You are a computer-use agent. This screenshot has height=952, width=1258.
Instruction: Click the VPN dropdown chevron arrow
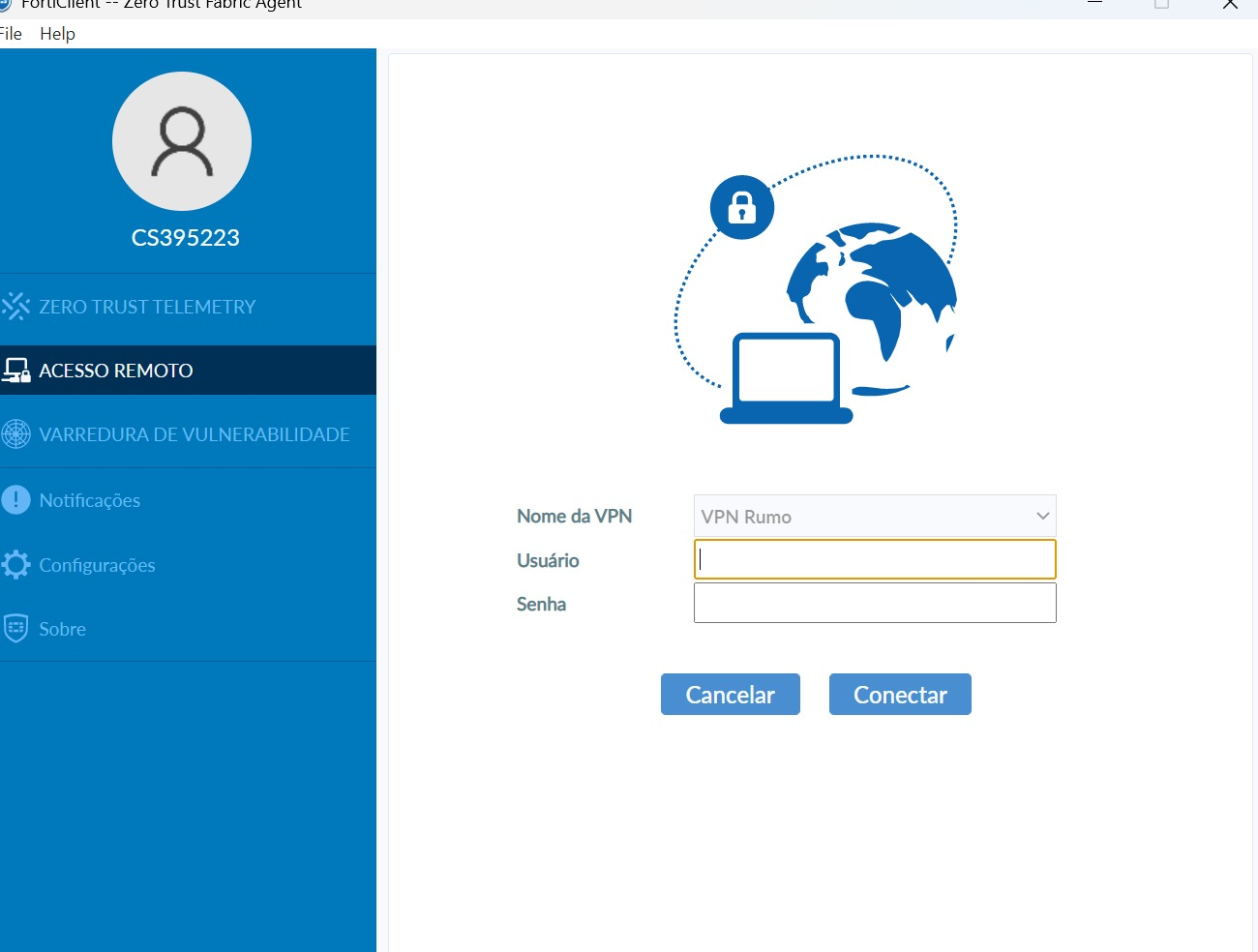1042,517
